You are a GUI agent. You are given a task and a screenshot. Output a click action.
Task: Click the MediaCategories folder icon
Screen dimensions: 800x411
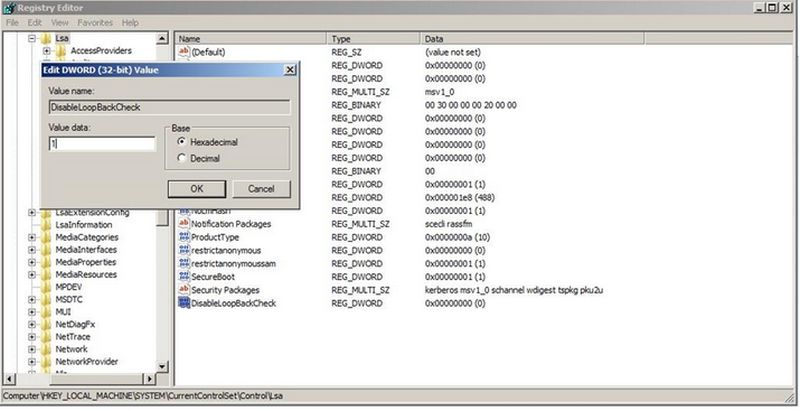(x=46, y=237)
